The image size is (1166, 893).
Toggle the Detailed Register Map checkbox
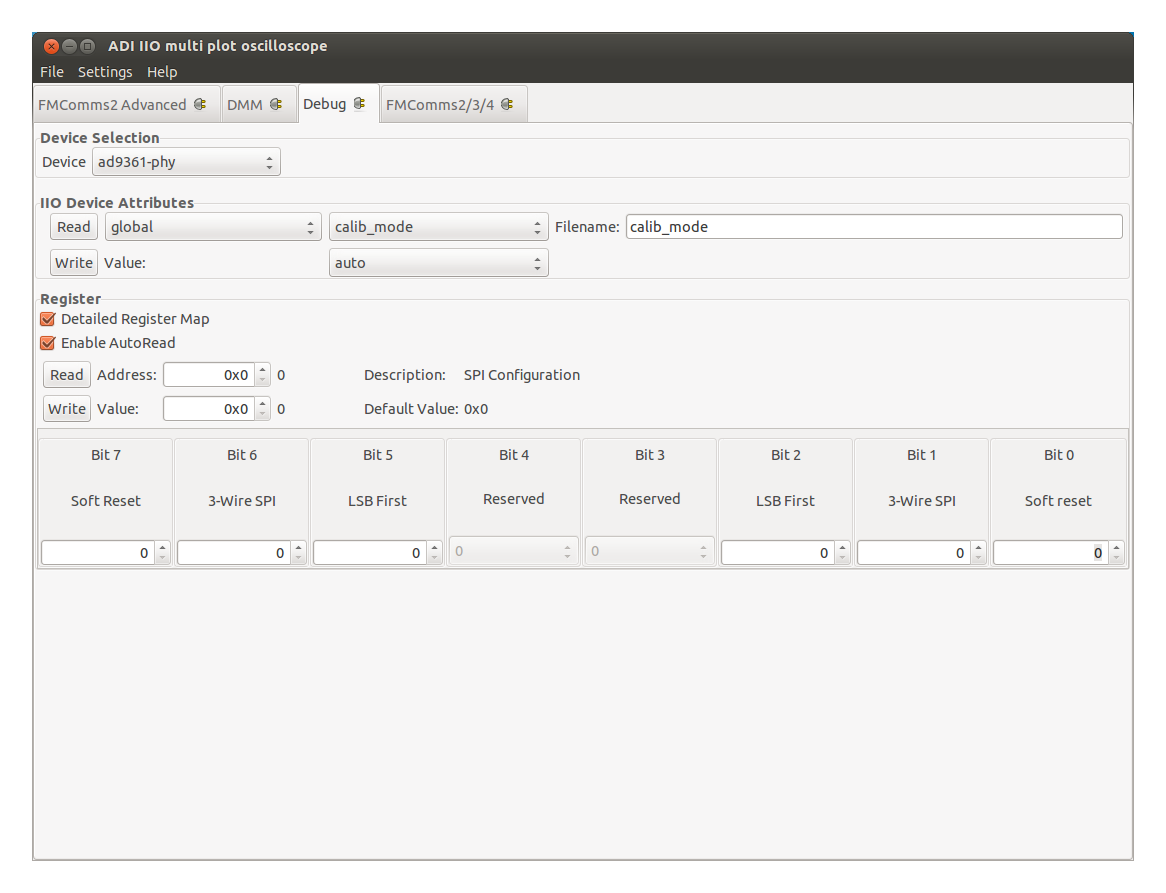(46, 318)
